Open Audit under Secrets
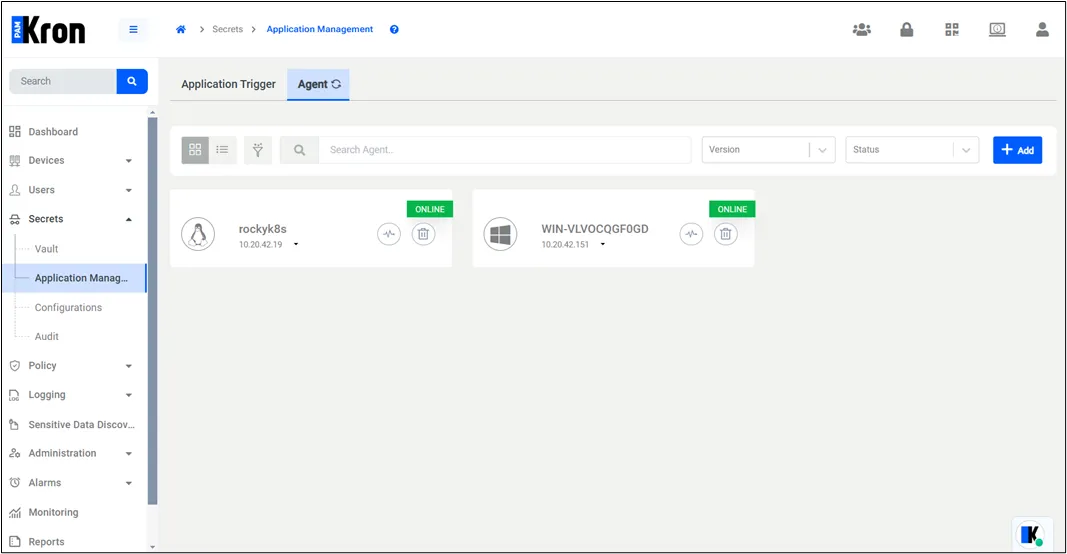 46,337
